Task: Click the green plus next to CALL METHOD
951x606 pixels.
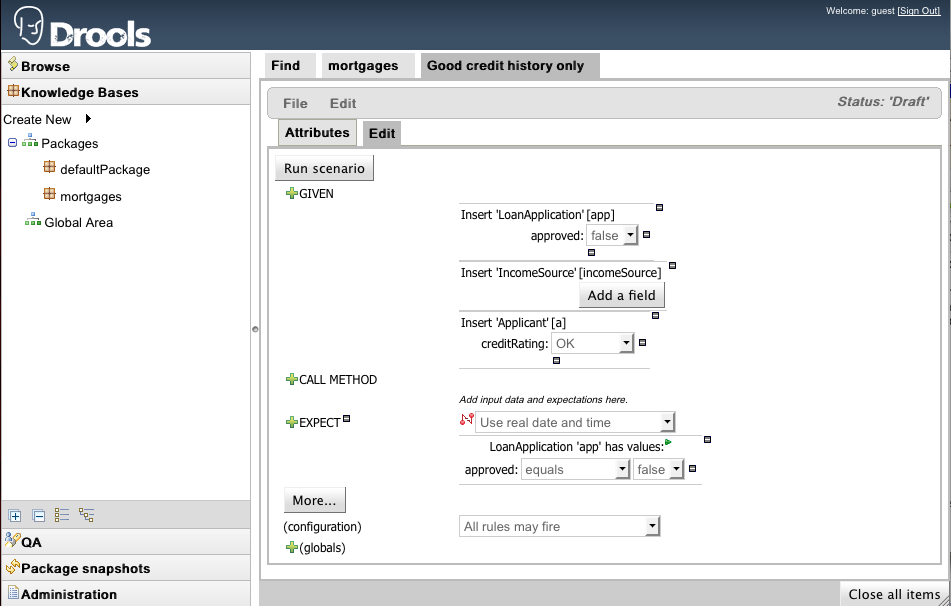Action: click(292, 380)
